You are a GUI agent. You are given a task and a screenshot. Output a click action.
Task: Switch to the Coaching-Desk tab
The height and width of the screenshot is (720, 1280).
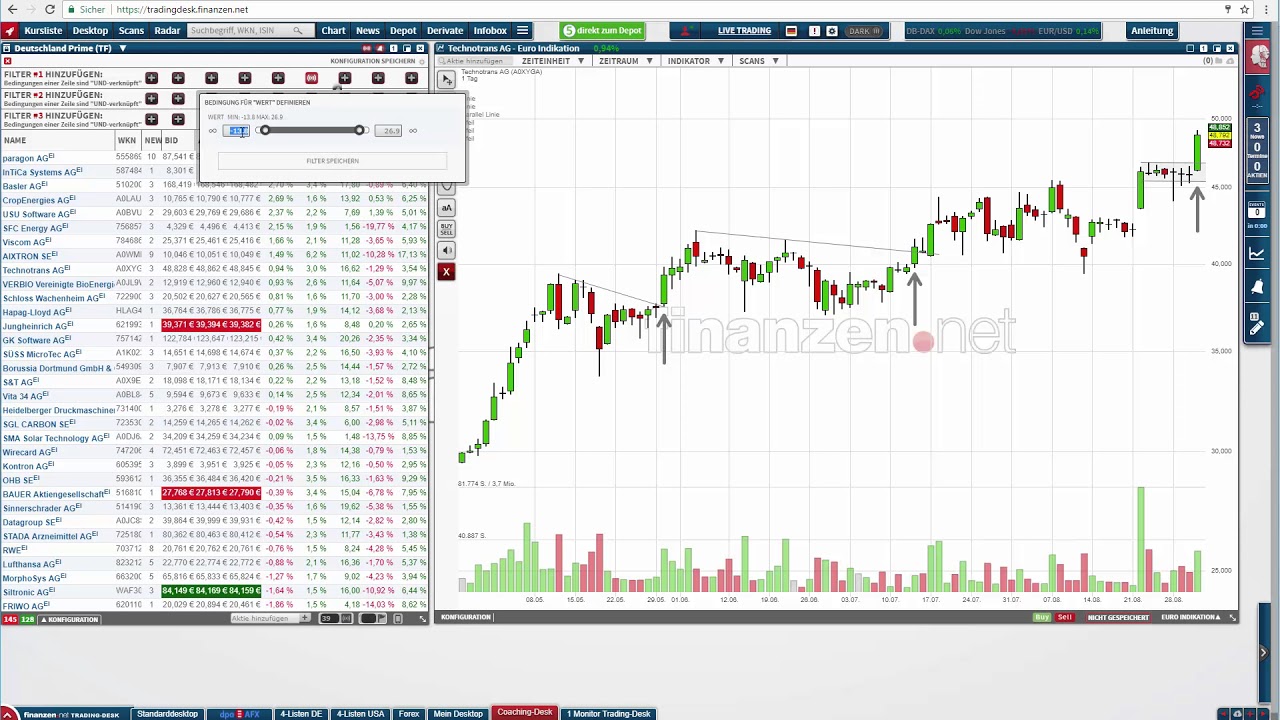[525, 713]
